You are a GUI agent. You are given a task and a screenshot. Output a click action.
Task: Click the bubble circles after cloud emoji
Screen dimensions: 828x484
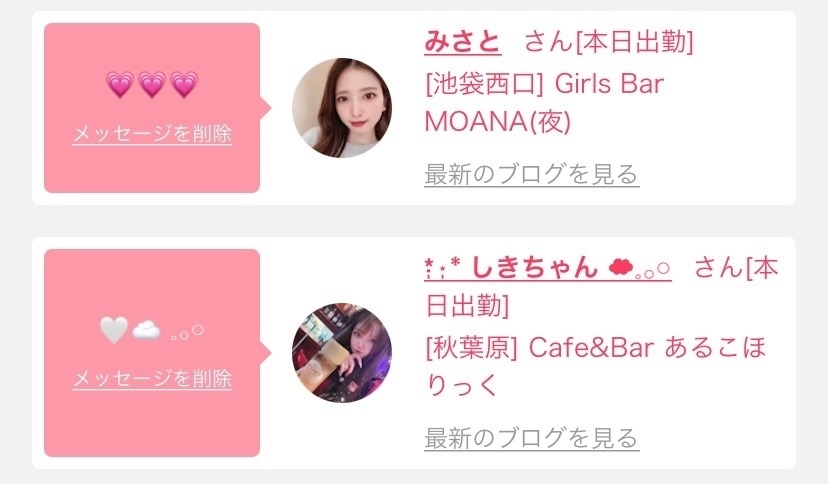pos(187,333)
